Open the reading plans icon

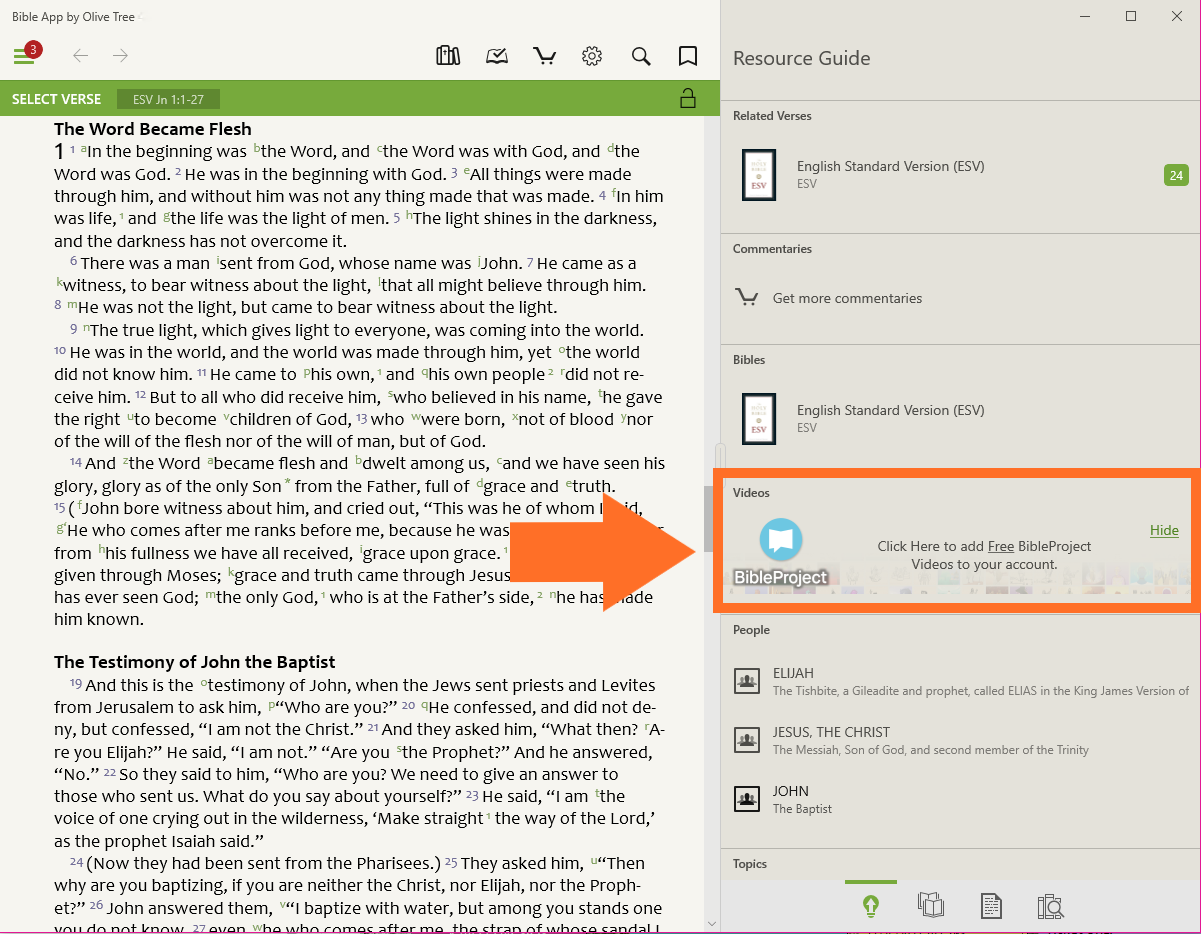click(x=497, y=56)
